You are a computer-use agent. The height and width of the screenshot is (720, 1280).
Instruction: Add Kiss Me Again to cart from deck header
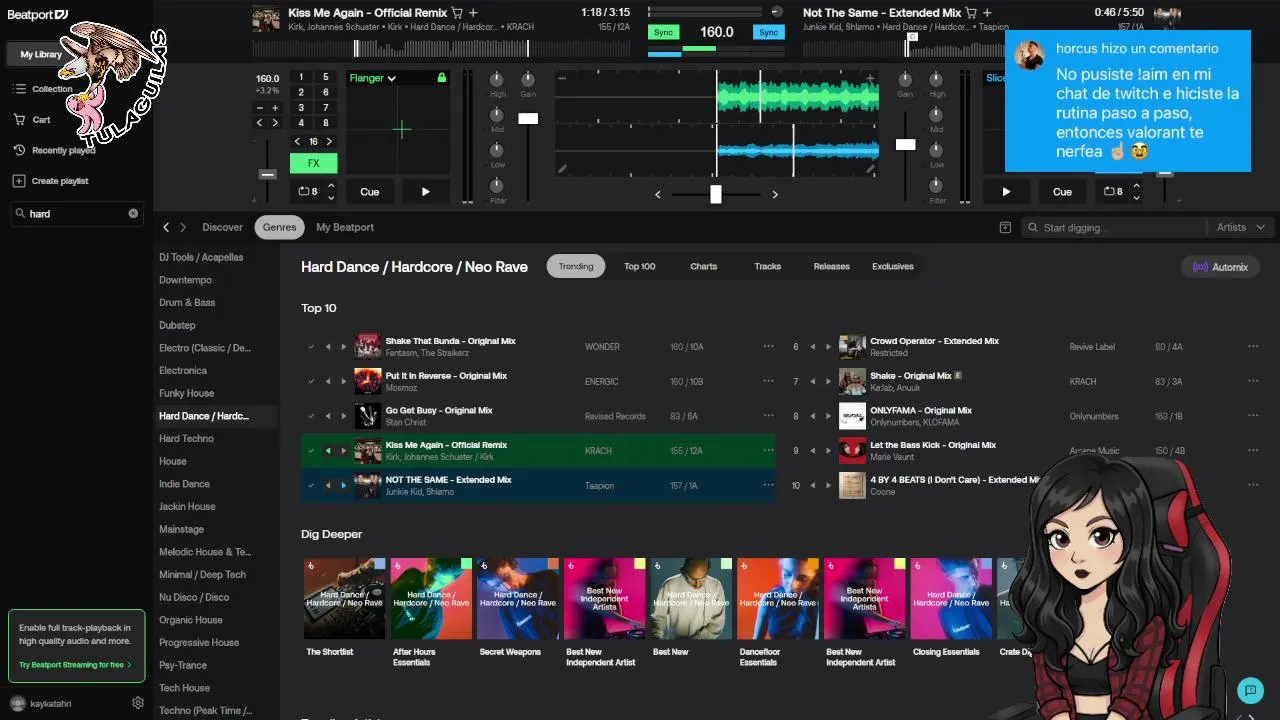(457, 13)
